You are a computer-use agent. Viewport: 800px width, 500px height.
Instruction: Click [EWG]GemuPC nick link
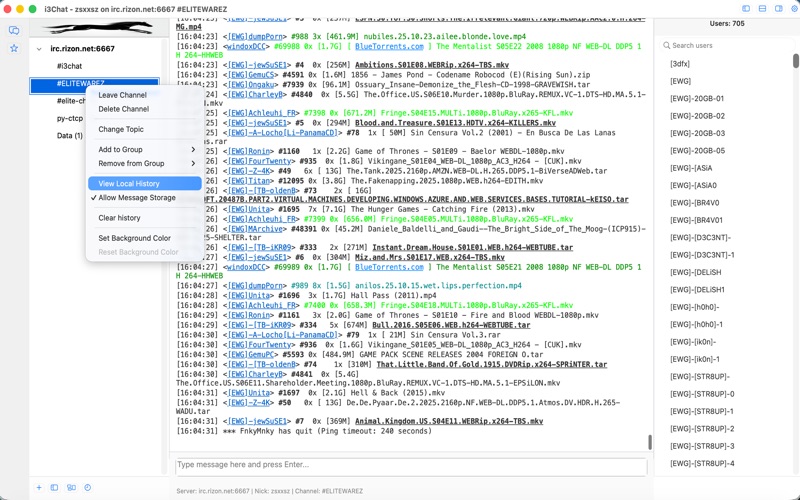click(251, 354)
